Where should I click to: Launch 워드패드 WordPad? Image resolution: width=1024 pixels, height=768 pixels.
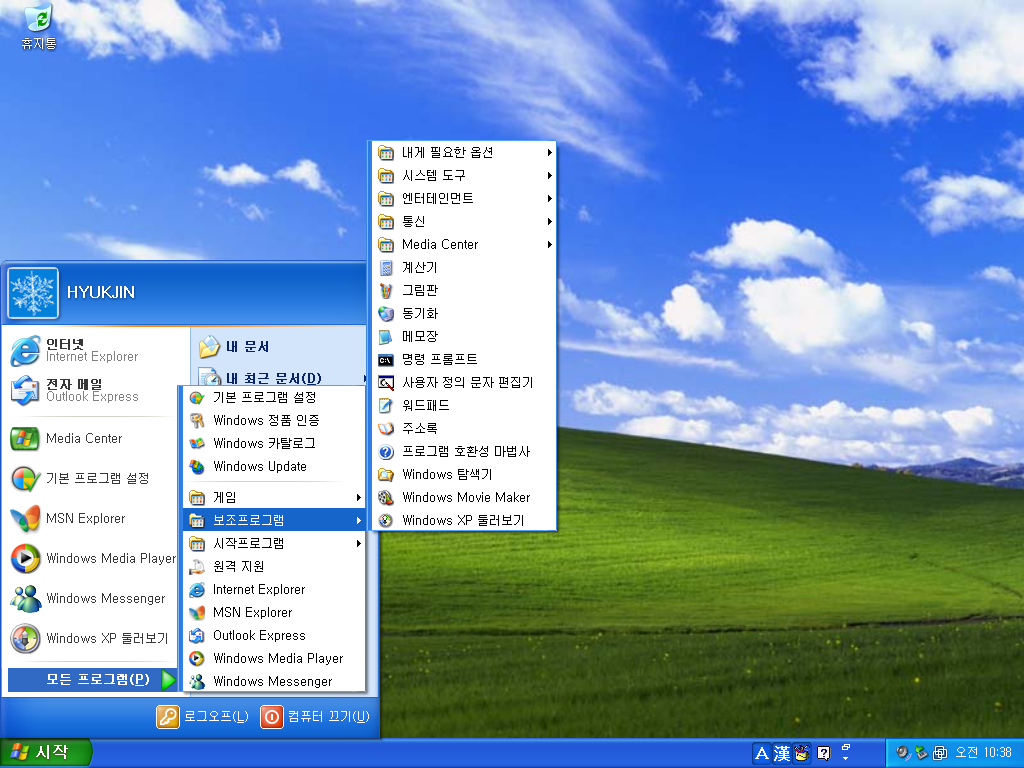(x=464, y=406)
